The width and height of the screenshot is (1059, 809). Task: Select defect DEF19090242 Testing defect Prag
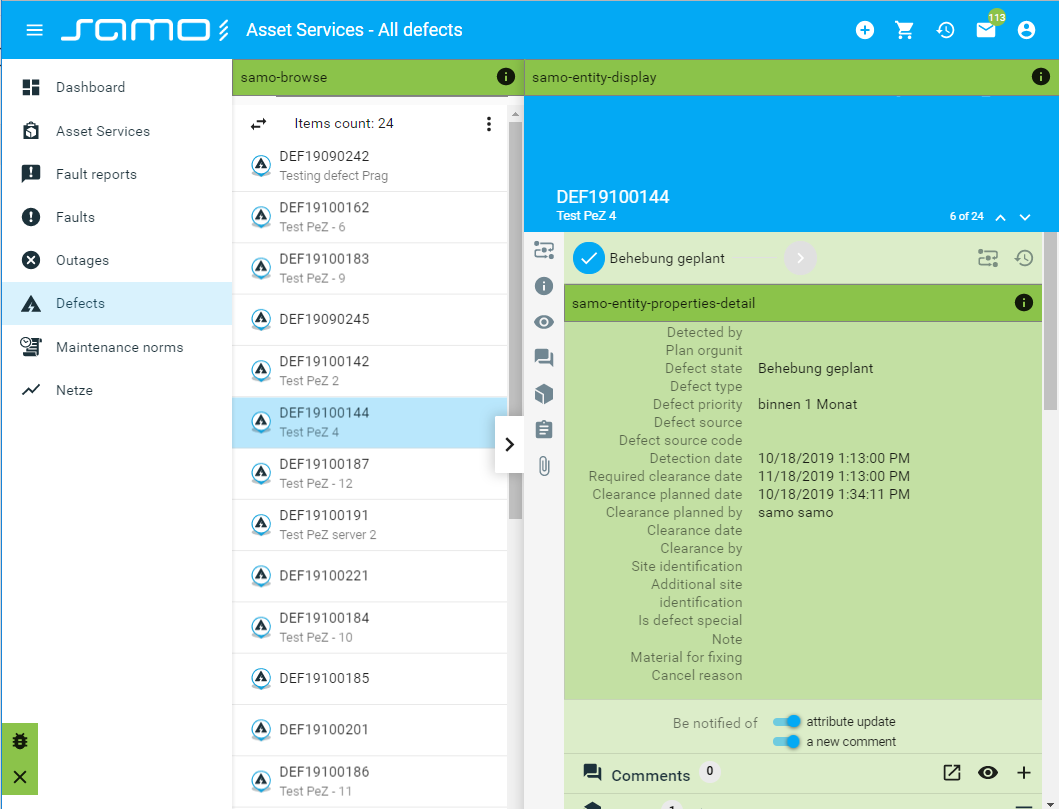click(x=369, y=166)
